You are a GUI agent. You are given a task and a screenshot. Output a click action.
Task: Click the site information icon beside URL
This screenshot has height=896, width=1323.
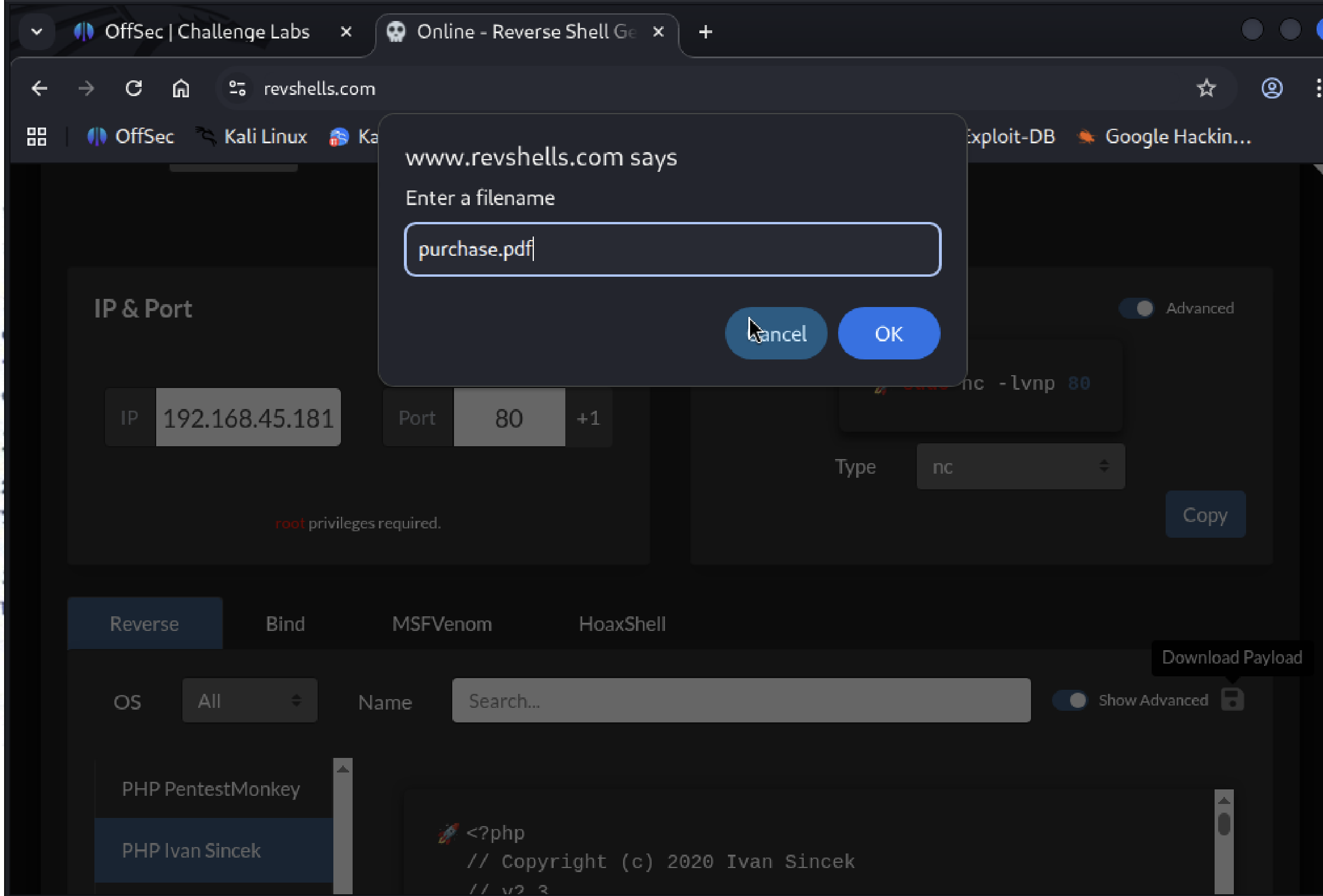pyautogui.click(x=237, y=89)
